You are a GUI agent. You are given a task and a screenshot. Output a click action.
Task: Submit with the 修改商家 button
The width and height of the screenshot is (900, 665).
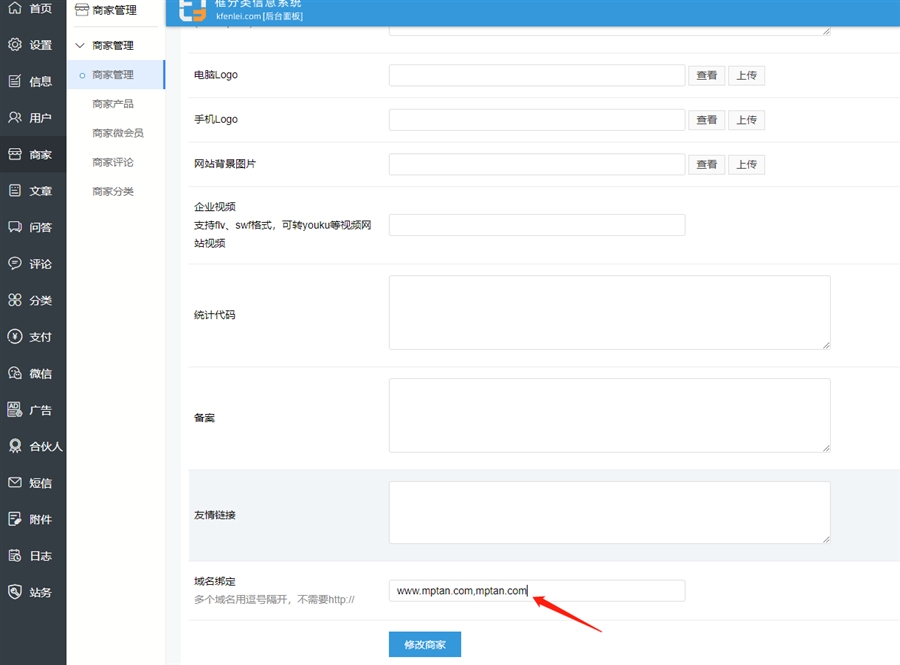click(x=424, y=645)
